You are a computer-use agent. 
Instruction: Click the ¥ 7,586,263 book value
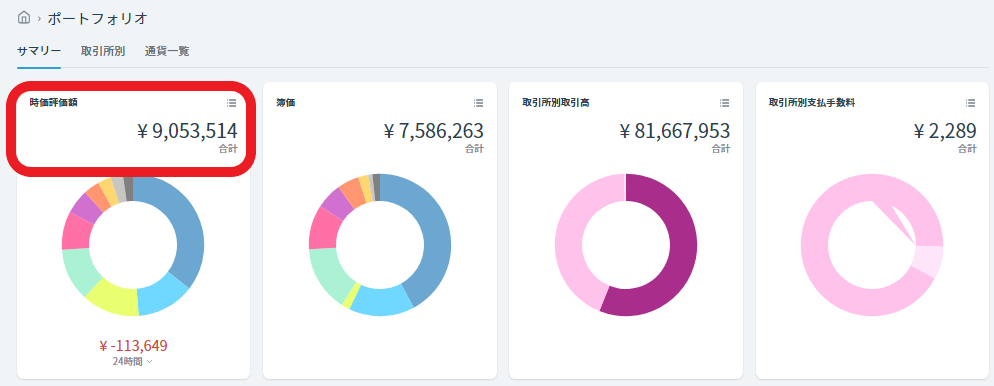pos(434,131)
